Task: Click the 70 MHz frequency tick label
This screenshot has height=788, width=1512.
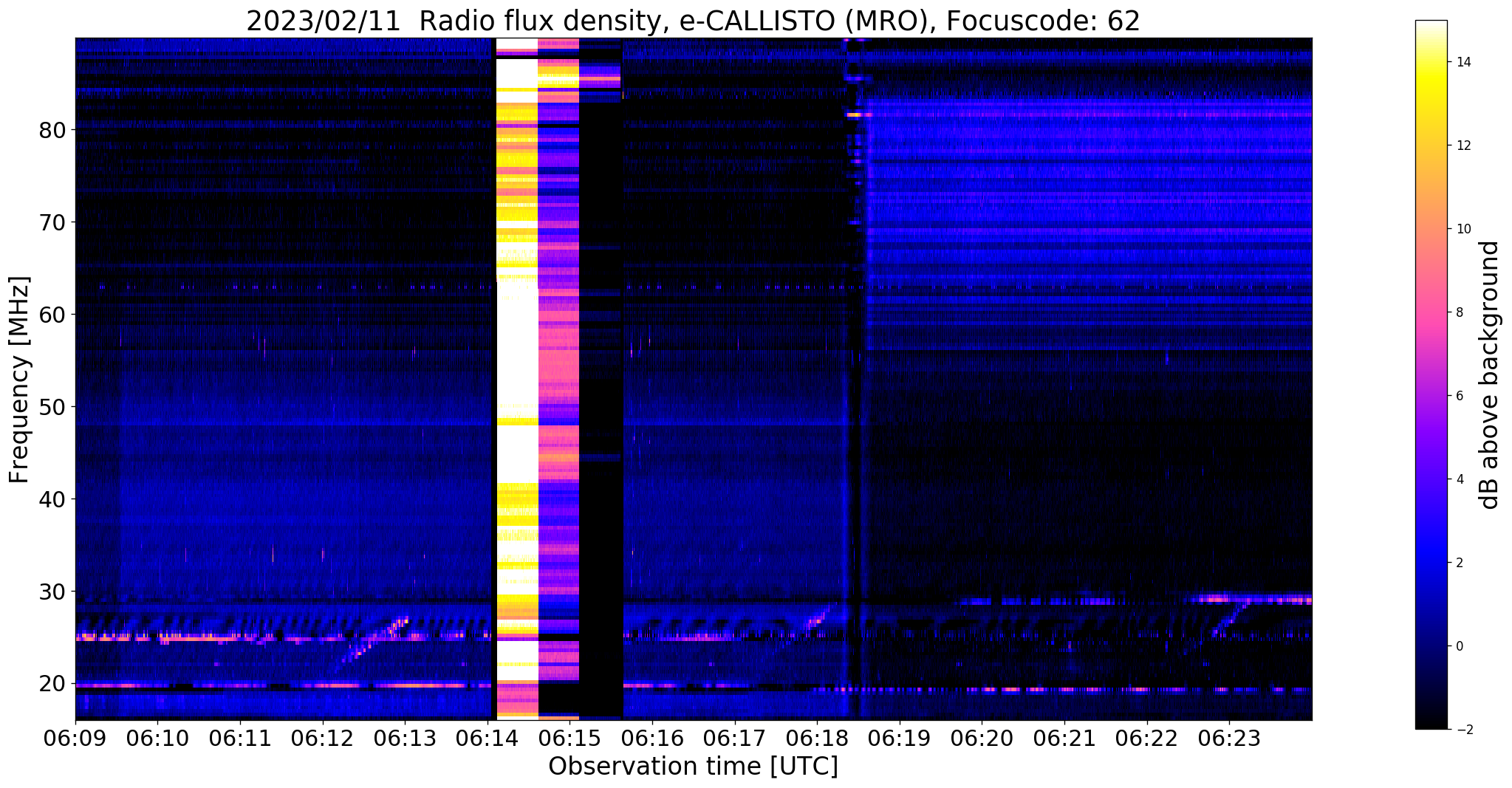Action: [x=52, y=222]
